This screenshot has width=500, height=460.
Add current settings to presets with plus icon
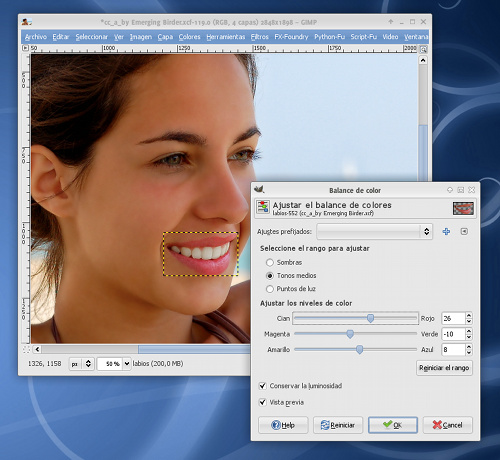click(x=446, y=231)
